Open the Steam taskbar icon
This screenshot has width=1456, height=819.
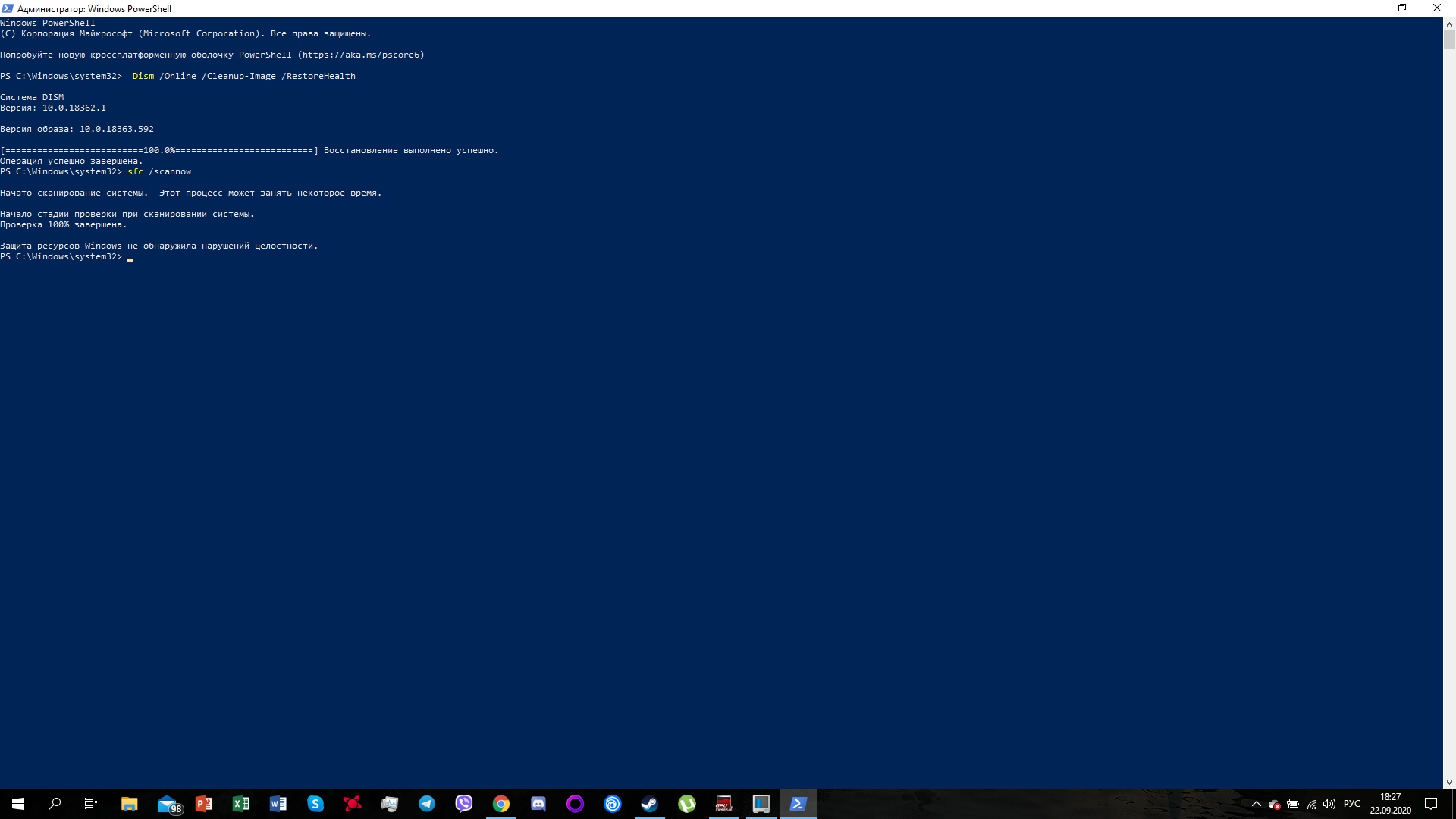(x=650, y=804)
